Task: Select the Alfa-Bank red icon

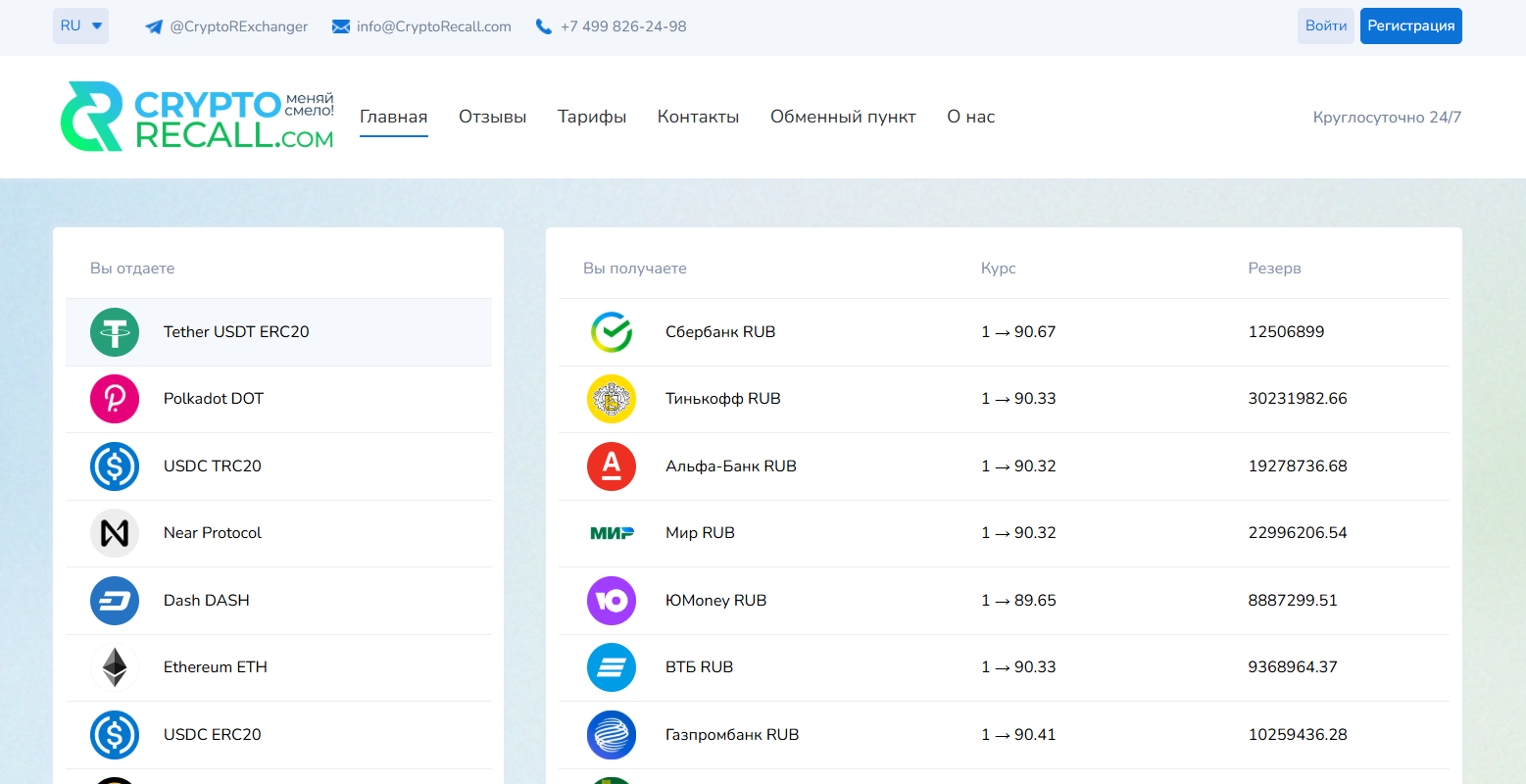Action: click(x=612, y=466)
